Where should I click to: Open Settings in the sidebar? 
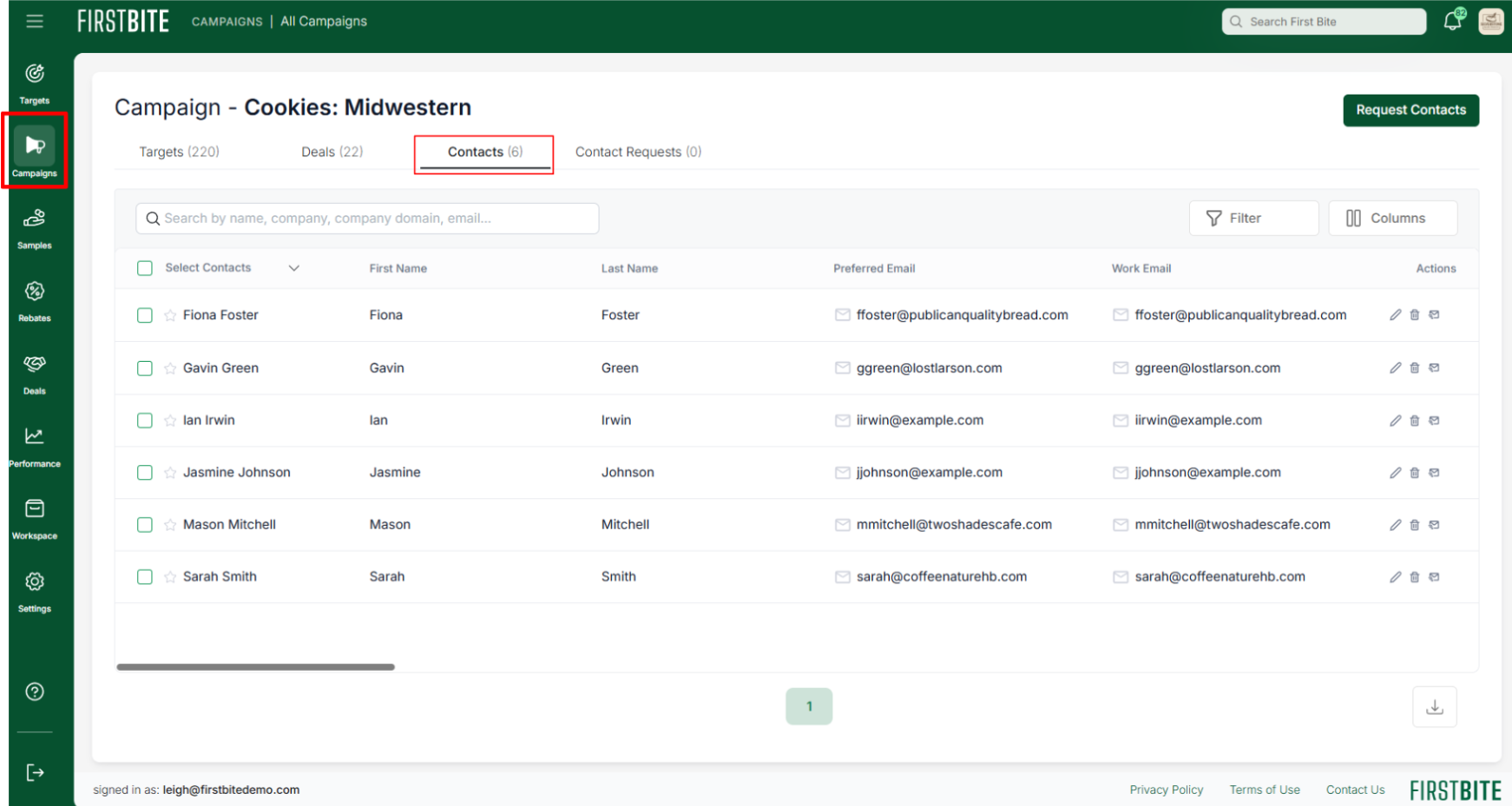tap(35, 592)
